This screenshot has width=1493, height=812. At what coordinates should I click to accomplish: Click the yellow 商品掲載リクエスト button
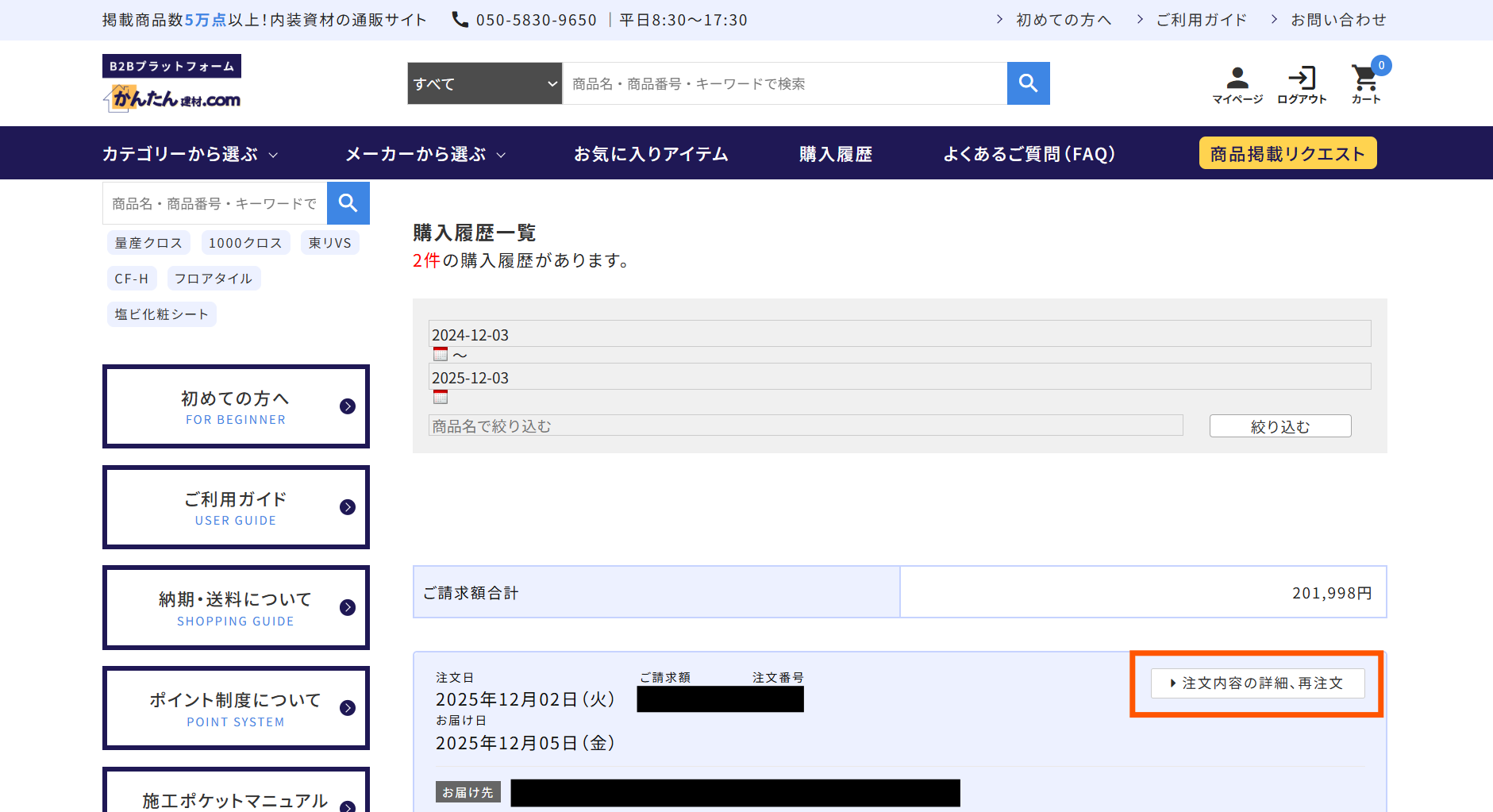click(1287, 152)
